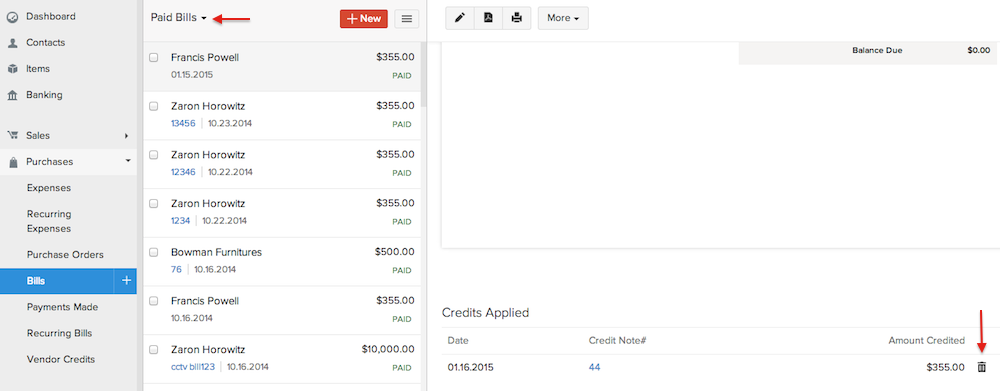Viewport: 1000px width, 391px height.
Task: Click the $355.00 amount credited value
Action: (945, 367)
